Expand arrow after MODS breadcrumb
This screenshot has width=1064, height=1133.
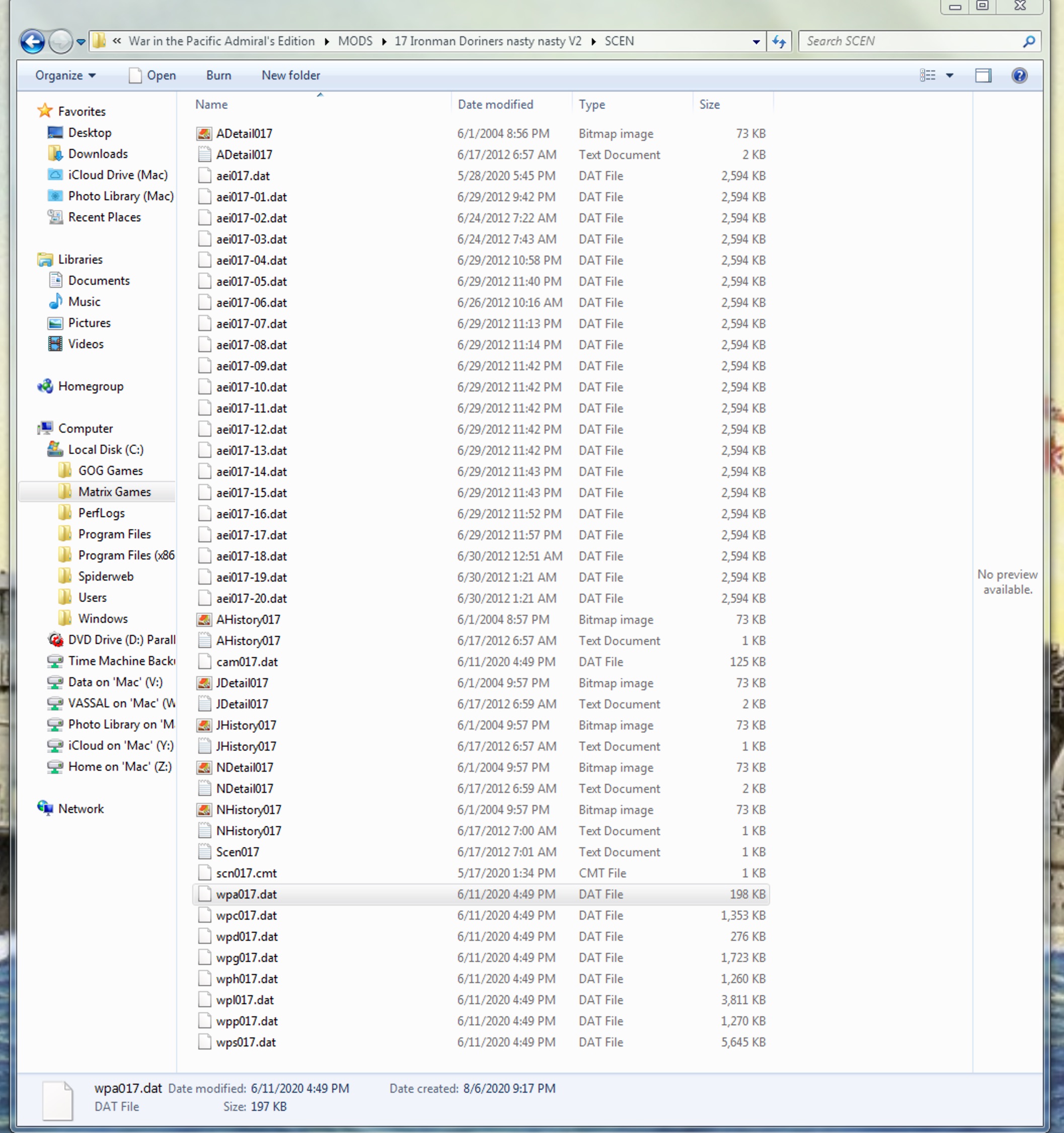click(384, 42)
